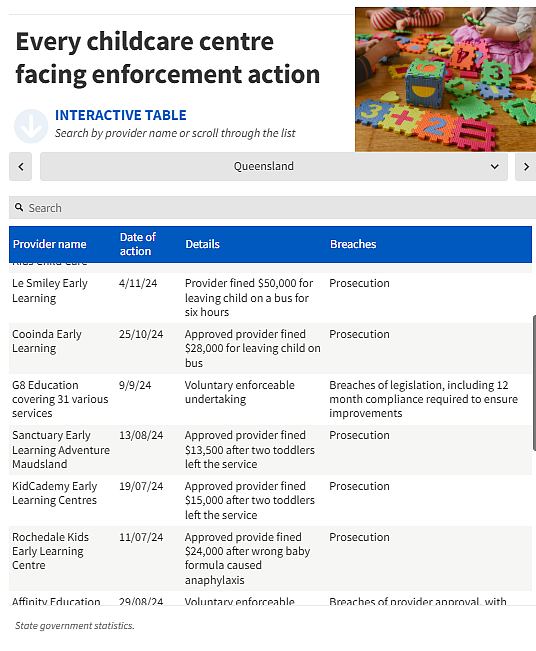Sort by Provider name column header

click(49, 244)
